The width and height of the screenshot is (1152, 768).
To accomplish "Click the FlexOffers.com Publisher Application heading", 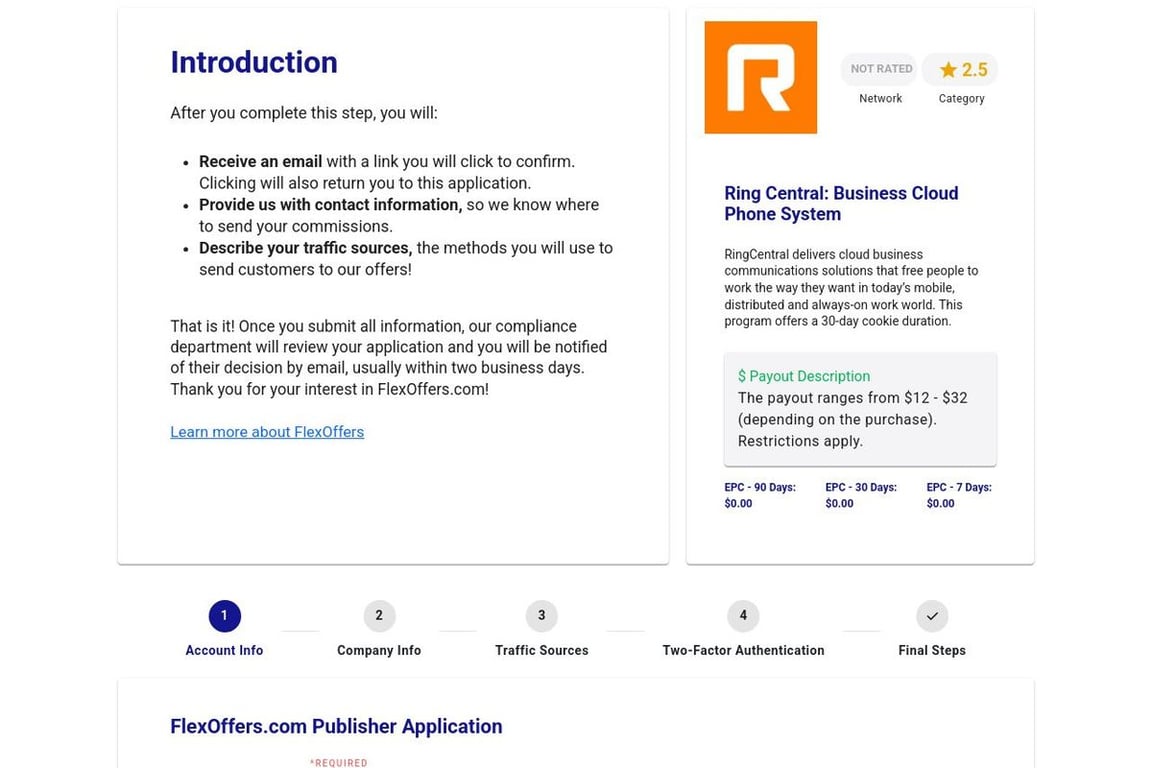I will 336,727.
